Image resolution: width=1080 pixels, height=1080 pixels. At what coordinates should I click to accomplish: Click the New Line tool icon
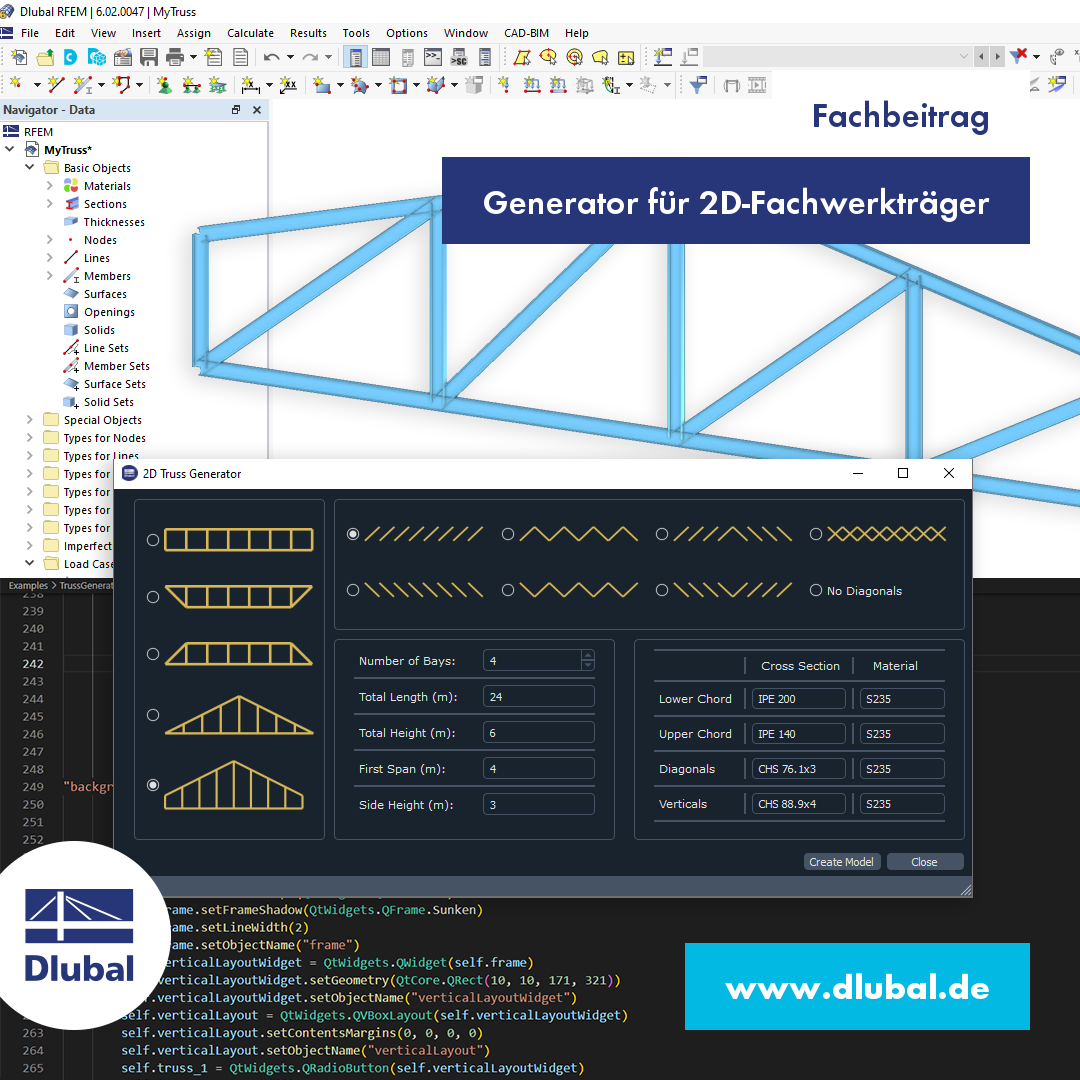tap(56, 85)
